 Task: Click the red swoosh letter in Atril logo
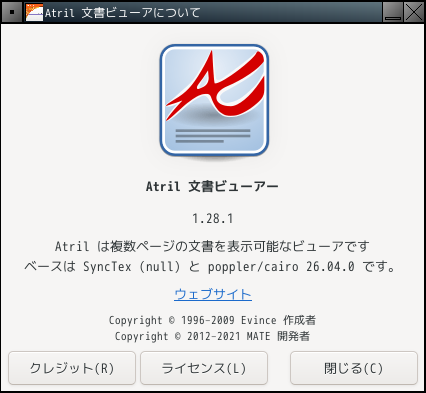(215, 84)
